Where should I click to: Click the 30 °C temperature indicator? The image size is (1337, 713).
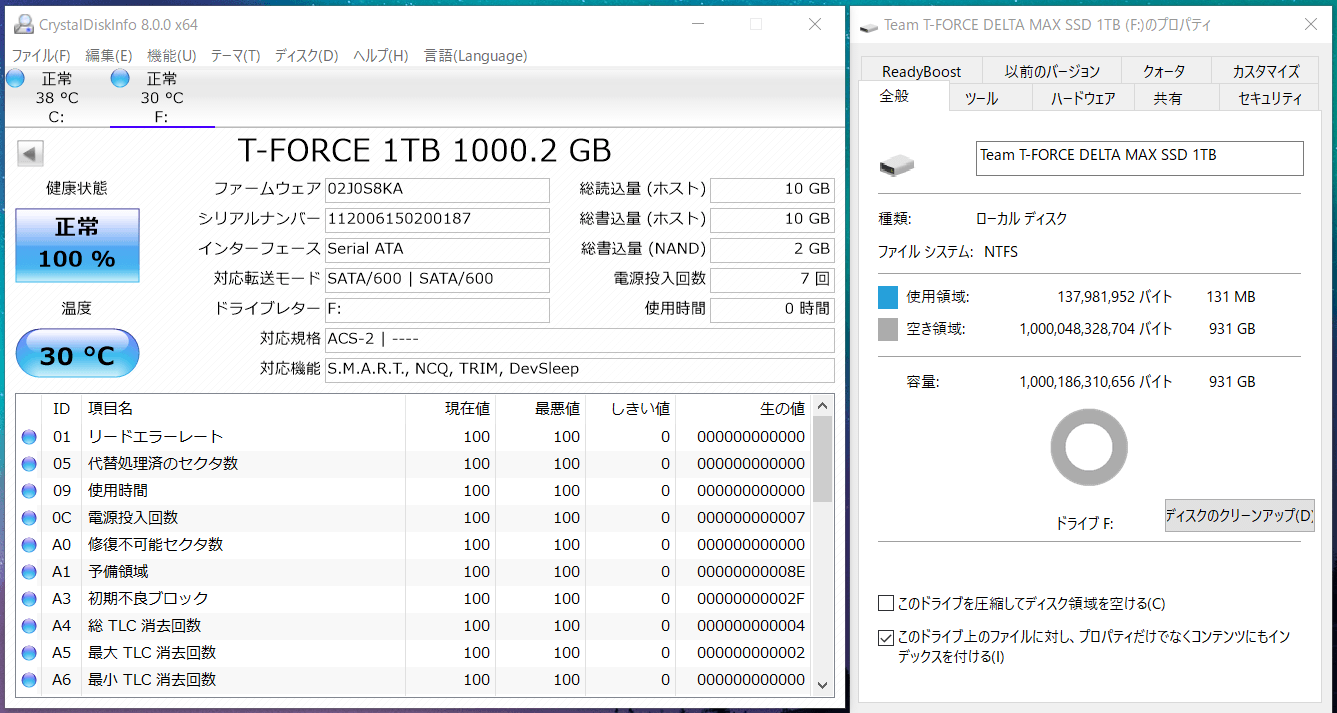coord(77,354)
